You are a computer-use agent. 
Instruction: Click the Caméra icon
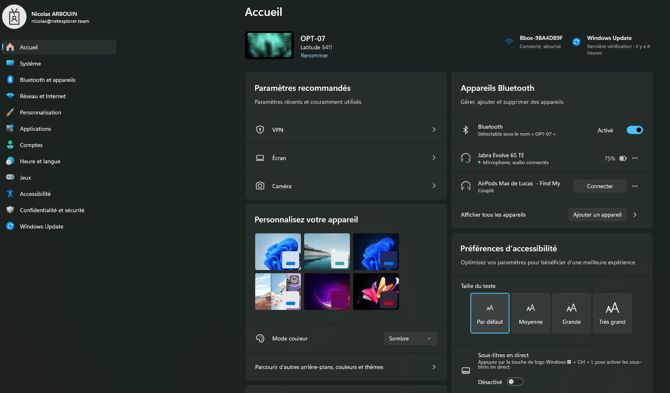260,186
